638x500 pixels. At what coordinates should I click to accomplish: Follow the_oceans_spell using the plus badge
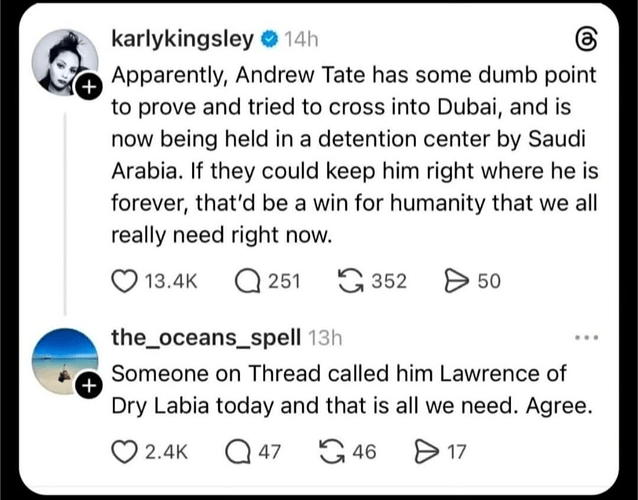88,385
